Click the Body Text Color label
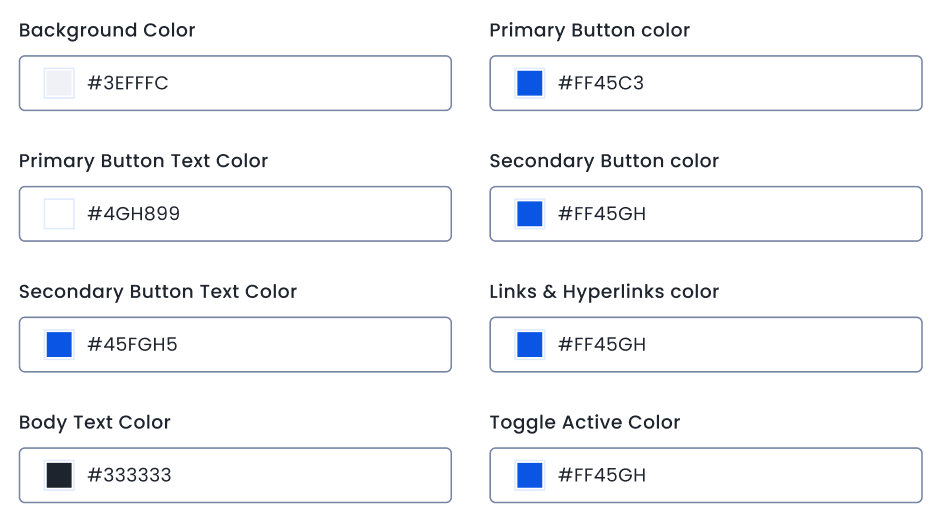936x522 pixels. coord(95,422)
